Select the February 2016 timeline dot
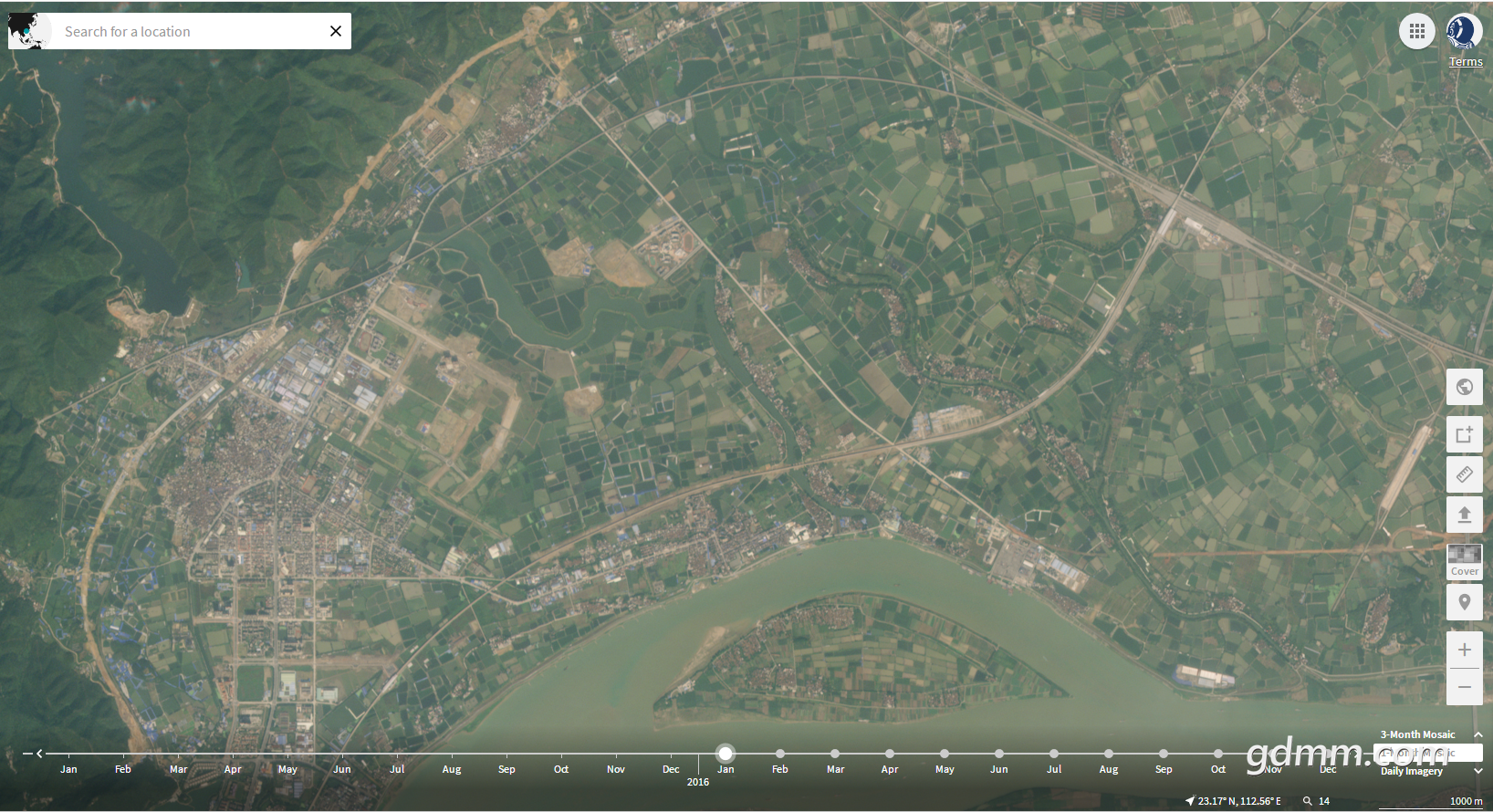1493x812 pixels. click(780, 754)
